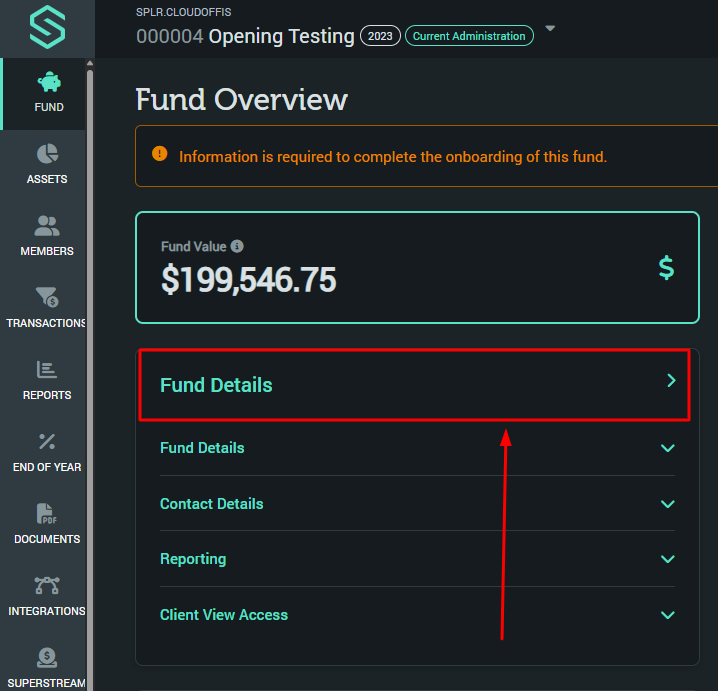This screenshot has width=718, height=691.
Task: Click the info icon beside Fund Value
Action: click(x=237, y=246)
